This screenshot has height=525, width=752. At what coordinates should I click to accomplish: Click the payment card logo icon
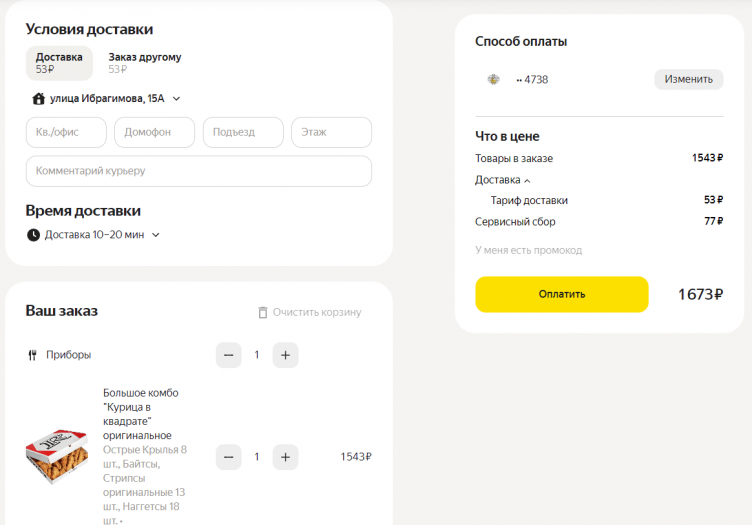493,80
